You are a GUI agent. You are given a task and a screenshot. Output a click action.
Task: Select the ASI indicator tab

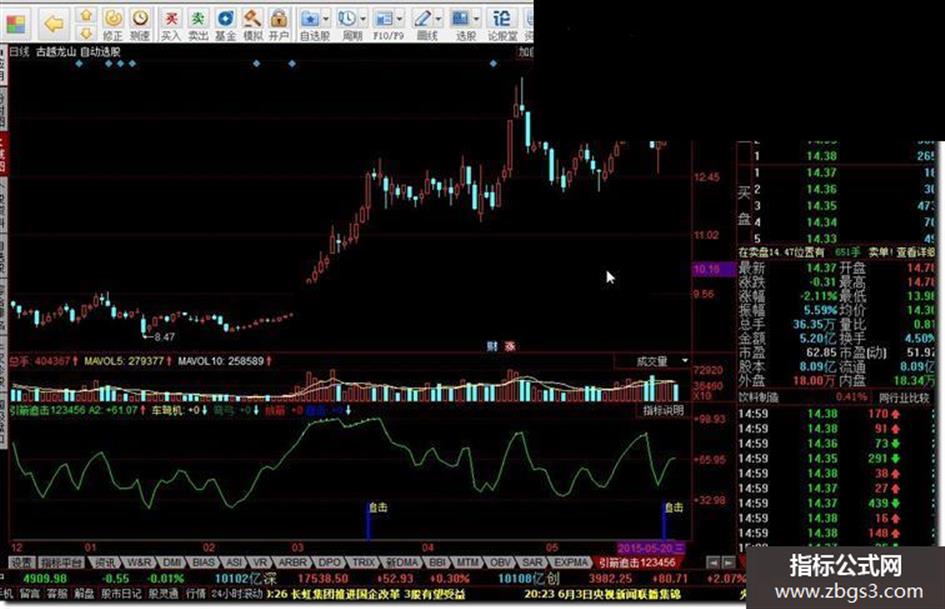coord(233,563)
